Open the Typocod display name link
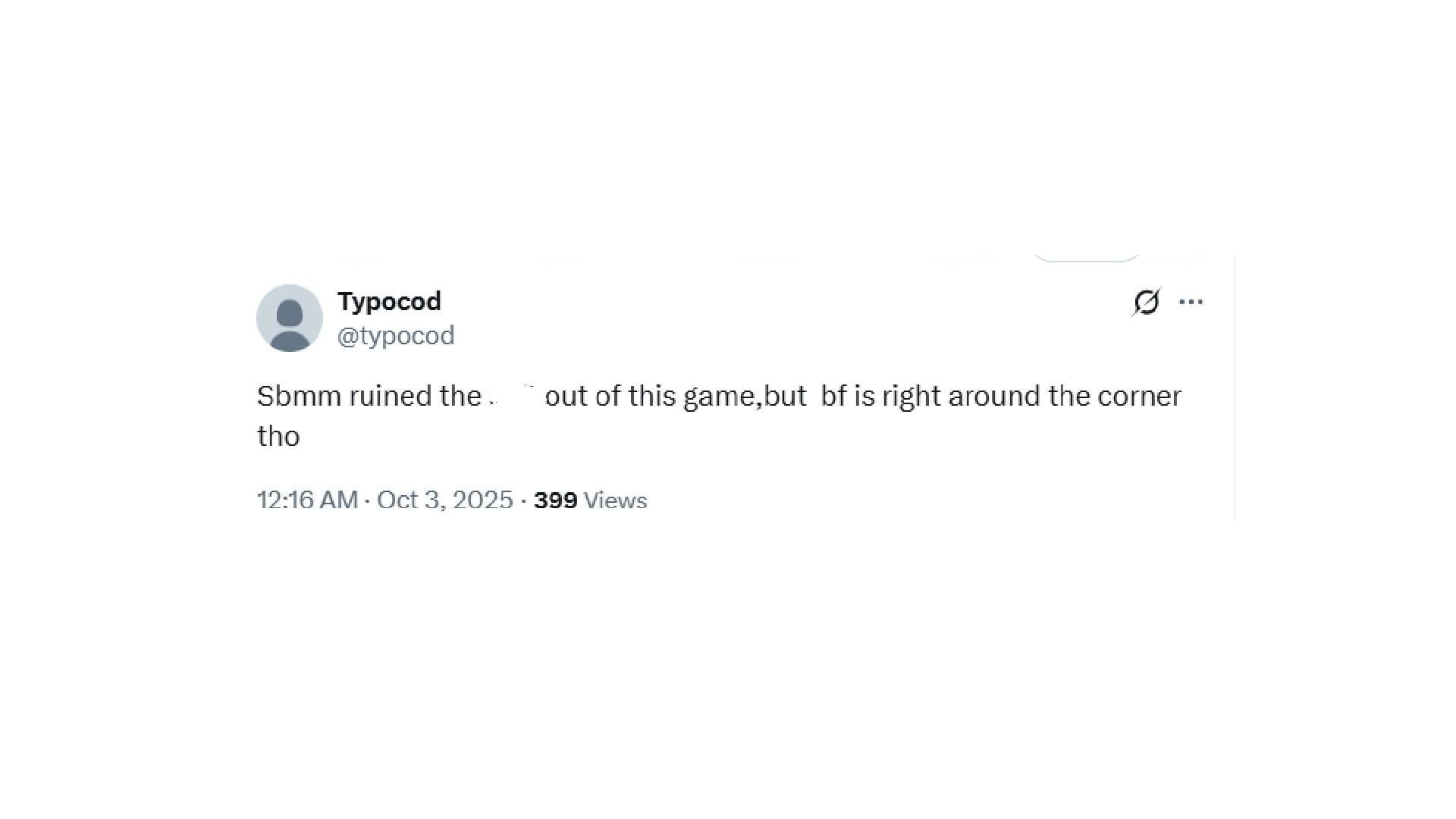The width and height of the screenshot is (1456, 819). coord(389,301)
